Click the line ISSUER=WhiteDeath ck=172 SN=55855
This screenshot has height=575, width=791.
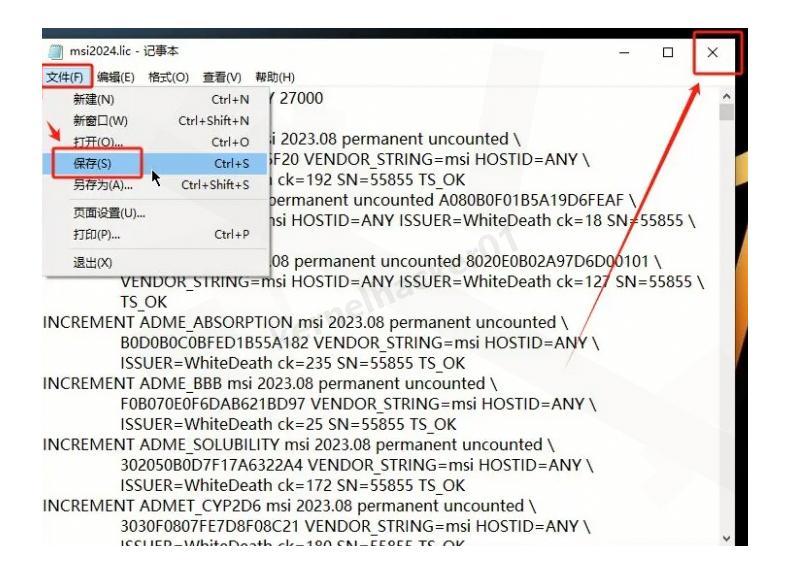point(293,485)
